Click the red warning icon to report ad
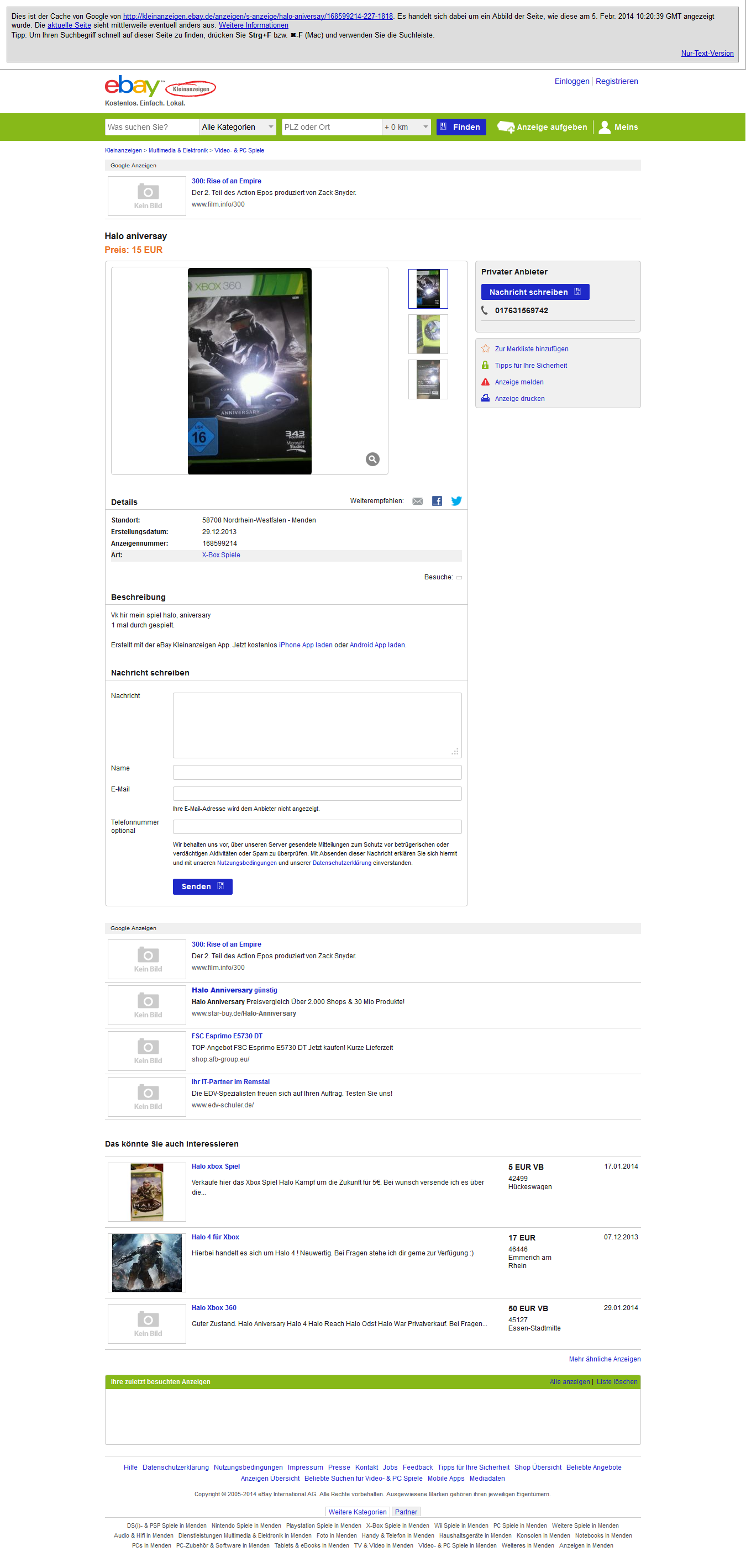This screenshot has width=746, height=1568. 485,382
